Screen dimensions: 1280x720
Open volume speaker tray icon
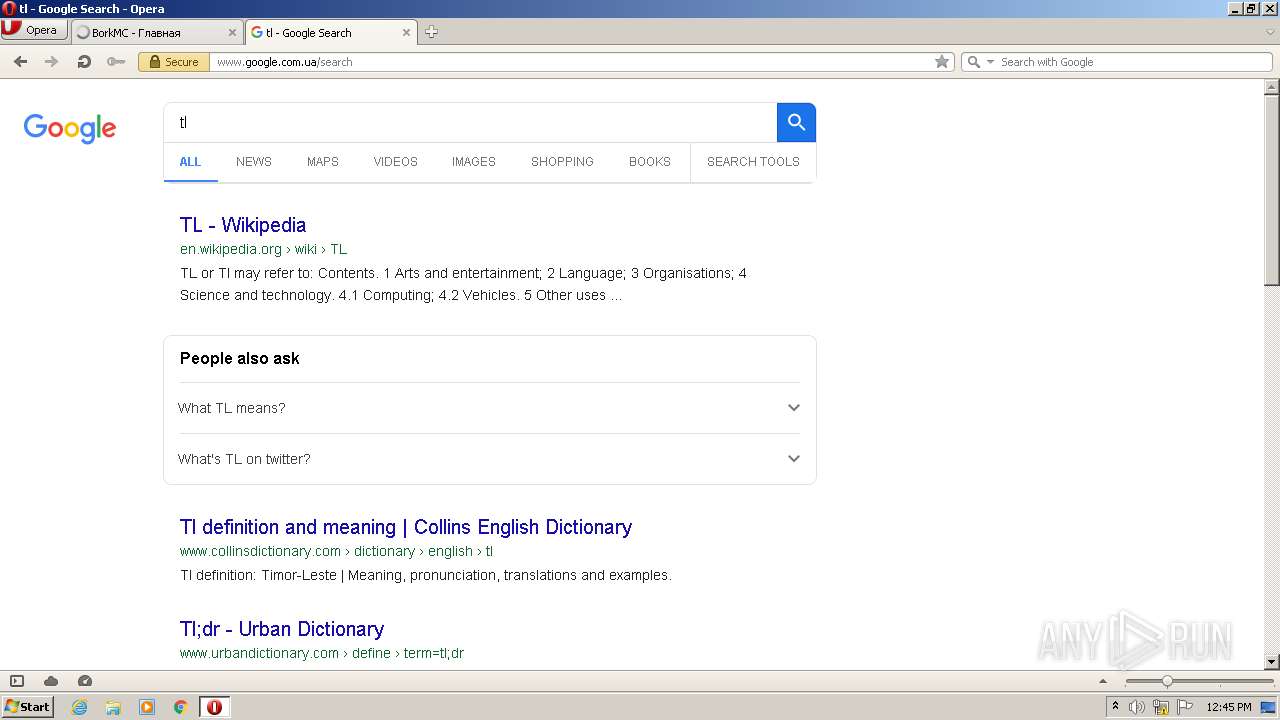(1137, 707)
